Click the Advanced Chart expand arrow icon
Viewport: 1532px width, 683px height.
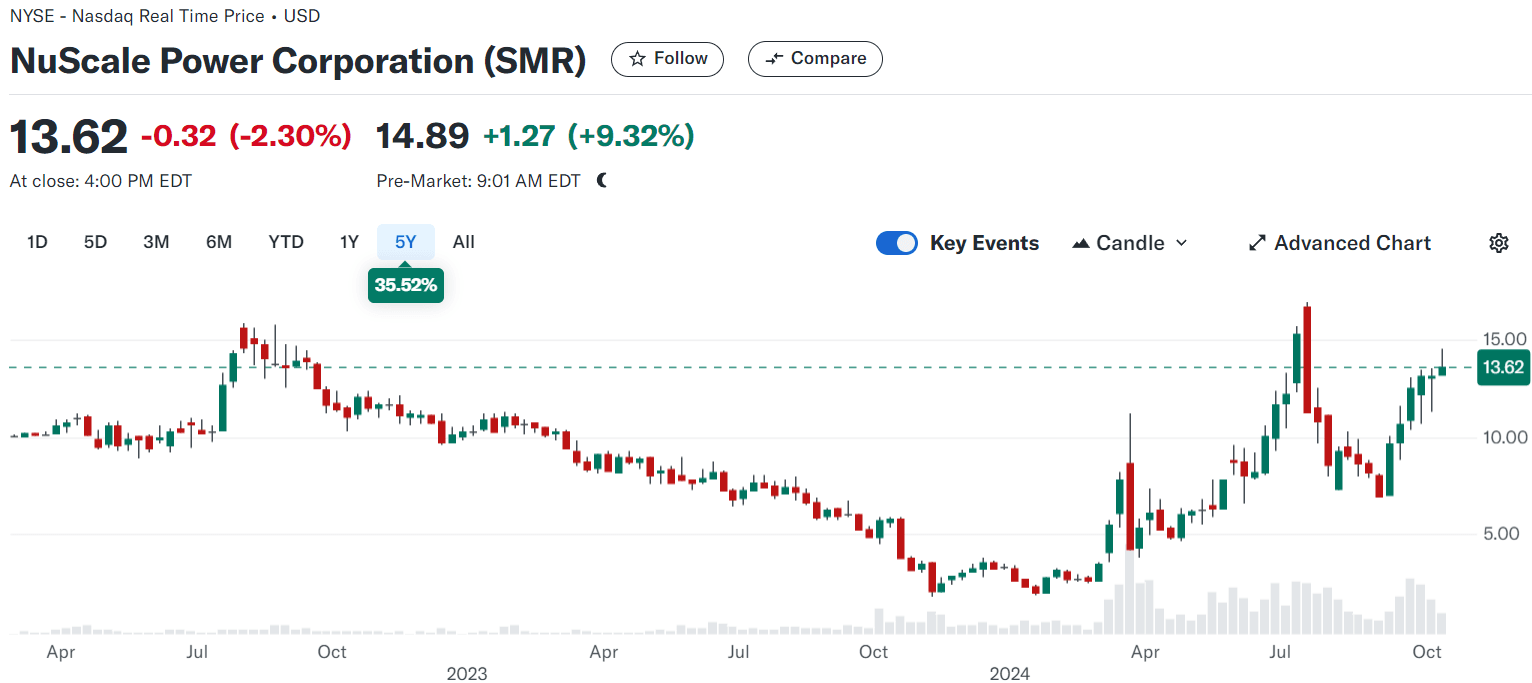pyautogui.click(x=1257, y=243)
